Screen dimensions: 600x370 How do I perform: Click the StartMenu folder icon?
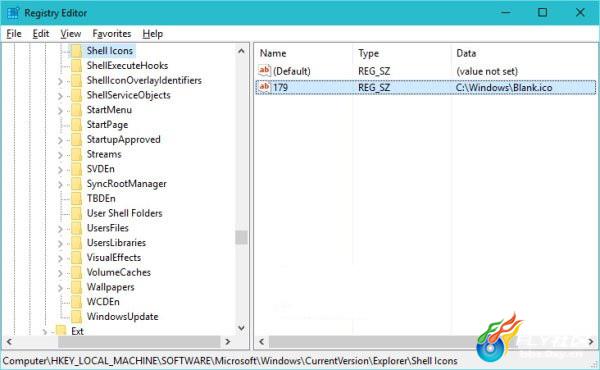pyautogui.click(x=77, y=110)
